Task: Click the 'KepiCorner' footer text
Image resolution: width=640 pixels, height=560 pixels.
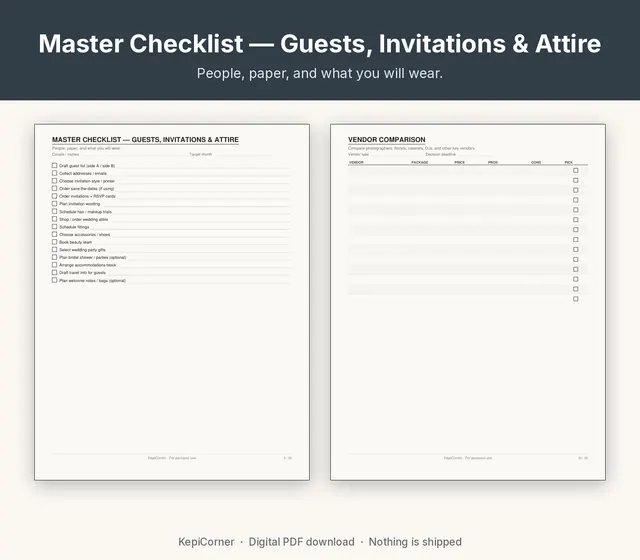Action: [206, 542]
